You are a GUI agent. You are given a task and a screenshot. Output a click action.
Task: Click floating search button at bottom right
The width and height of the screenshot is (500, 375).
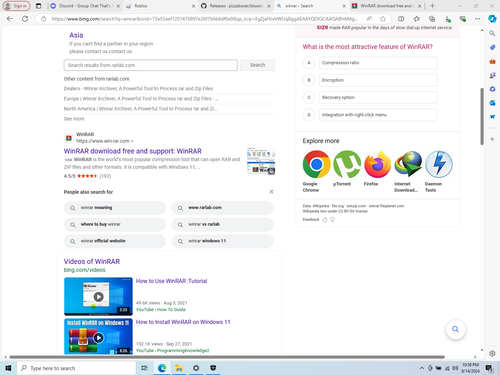click(x=455, y=329)
